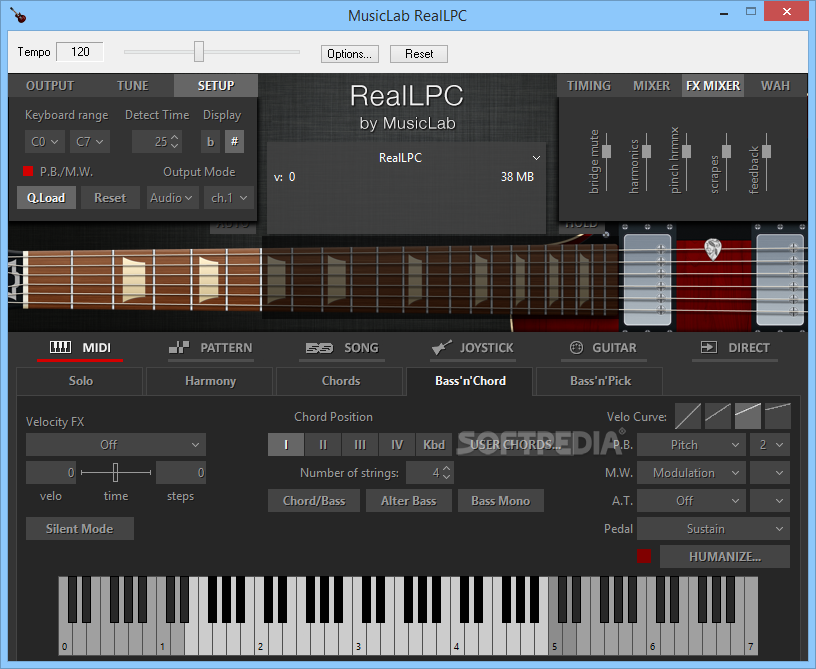This screenshot has width=816, height=669.
Task: Click Reset in the Setup panel
Action: (110, 198)
